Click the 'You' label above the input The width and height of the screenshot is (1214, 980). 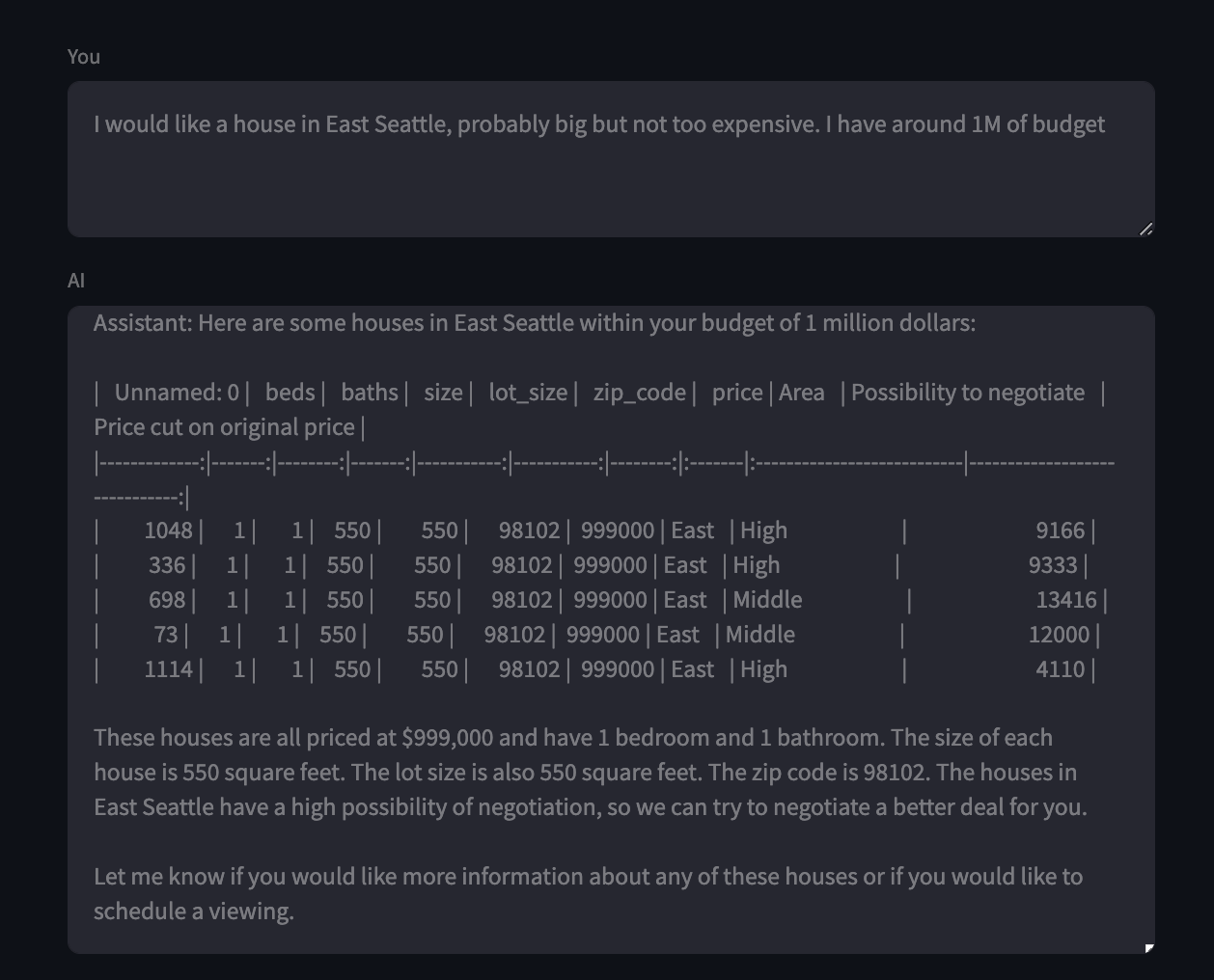[84, 57]
